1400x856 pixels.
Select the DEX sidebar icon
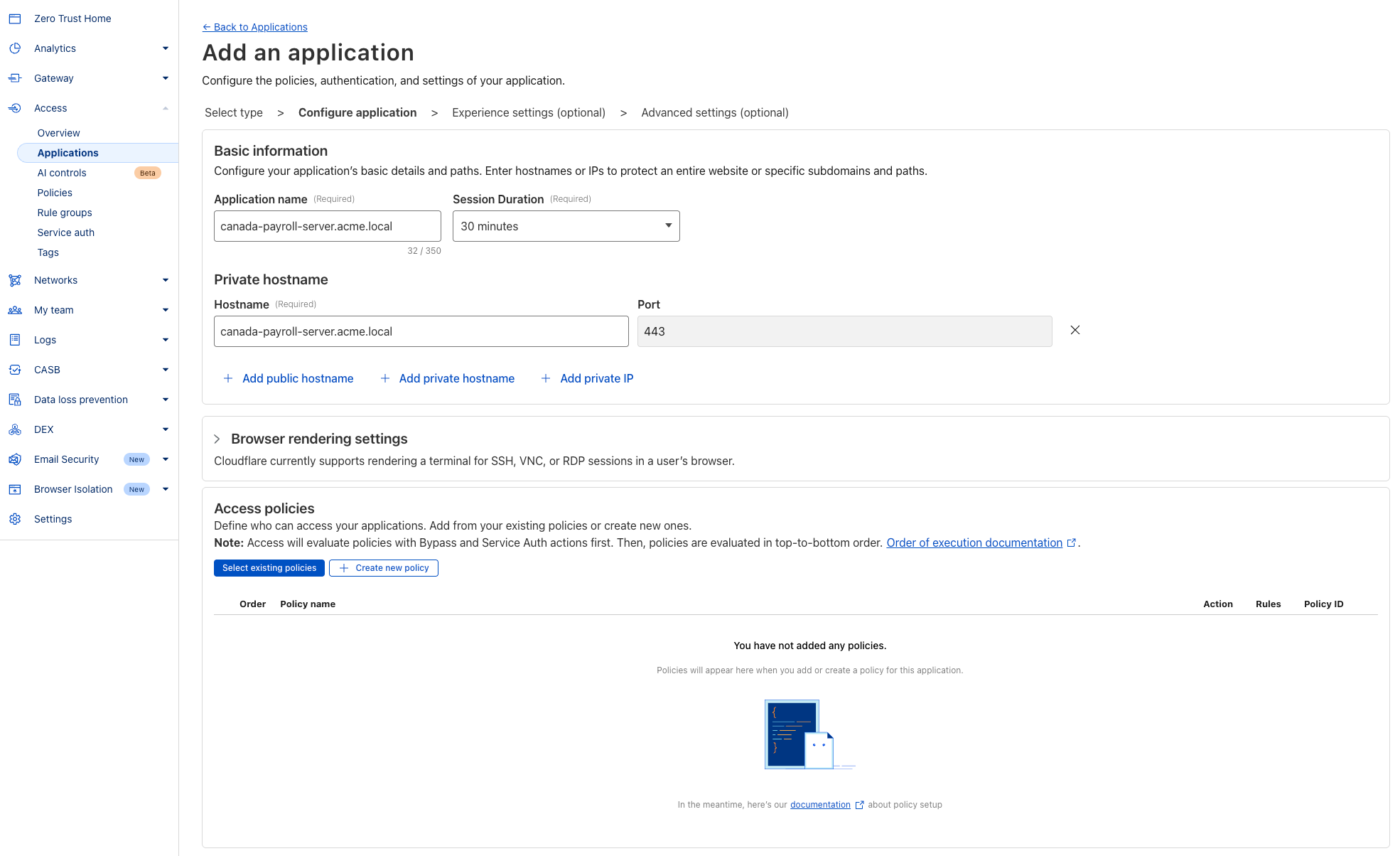[15, 429]
